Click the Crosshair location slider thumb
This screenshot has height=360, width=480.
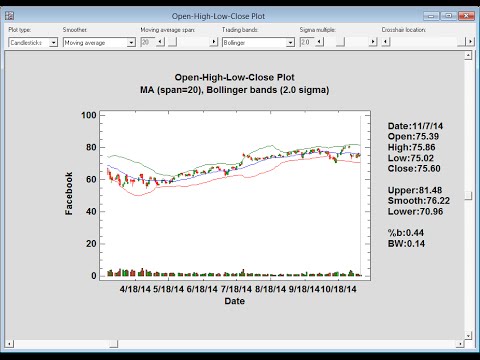point(461,42)
